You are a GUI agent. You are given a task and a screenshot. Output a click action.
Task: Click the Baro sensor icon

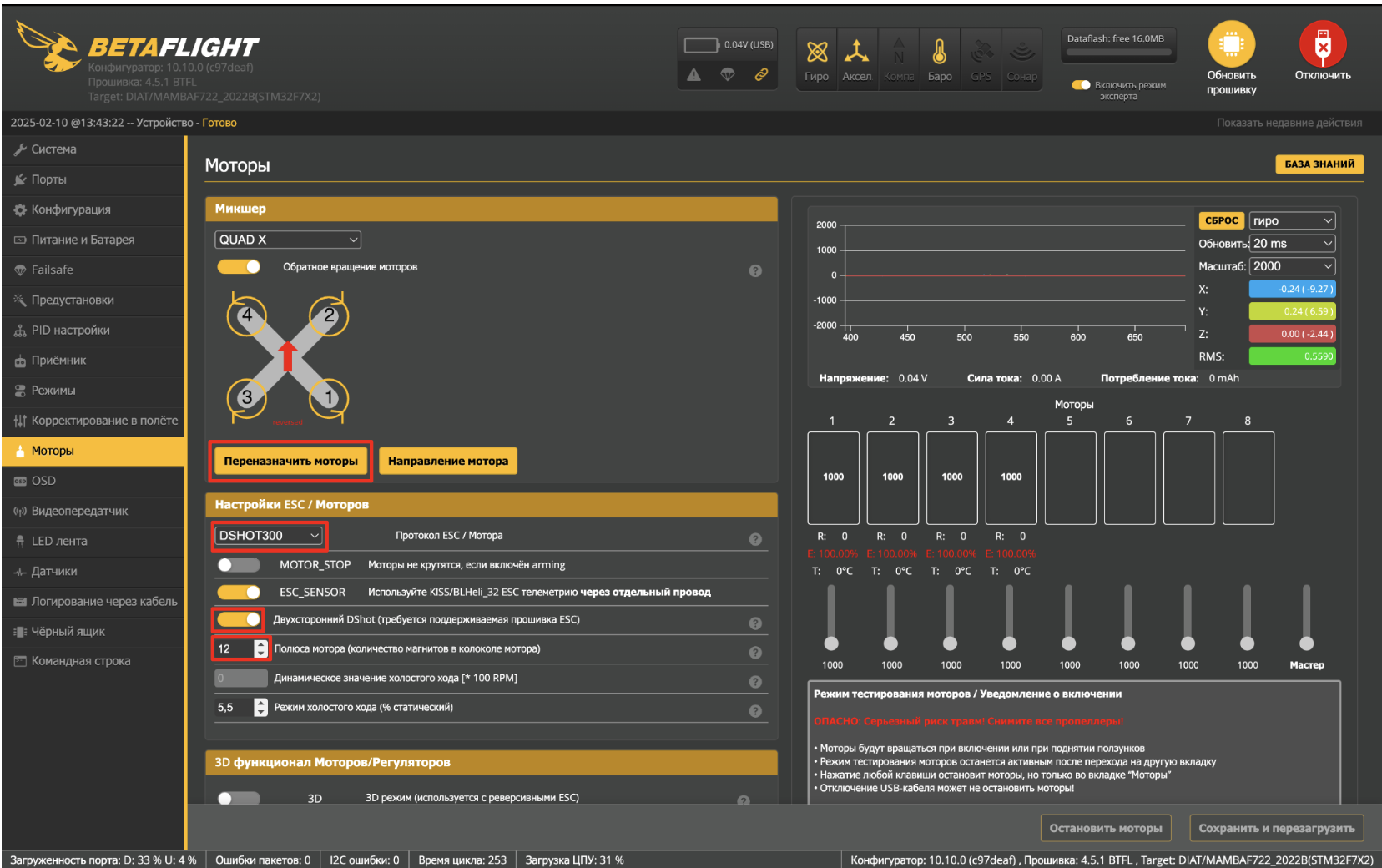[940, 53]
